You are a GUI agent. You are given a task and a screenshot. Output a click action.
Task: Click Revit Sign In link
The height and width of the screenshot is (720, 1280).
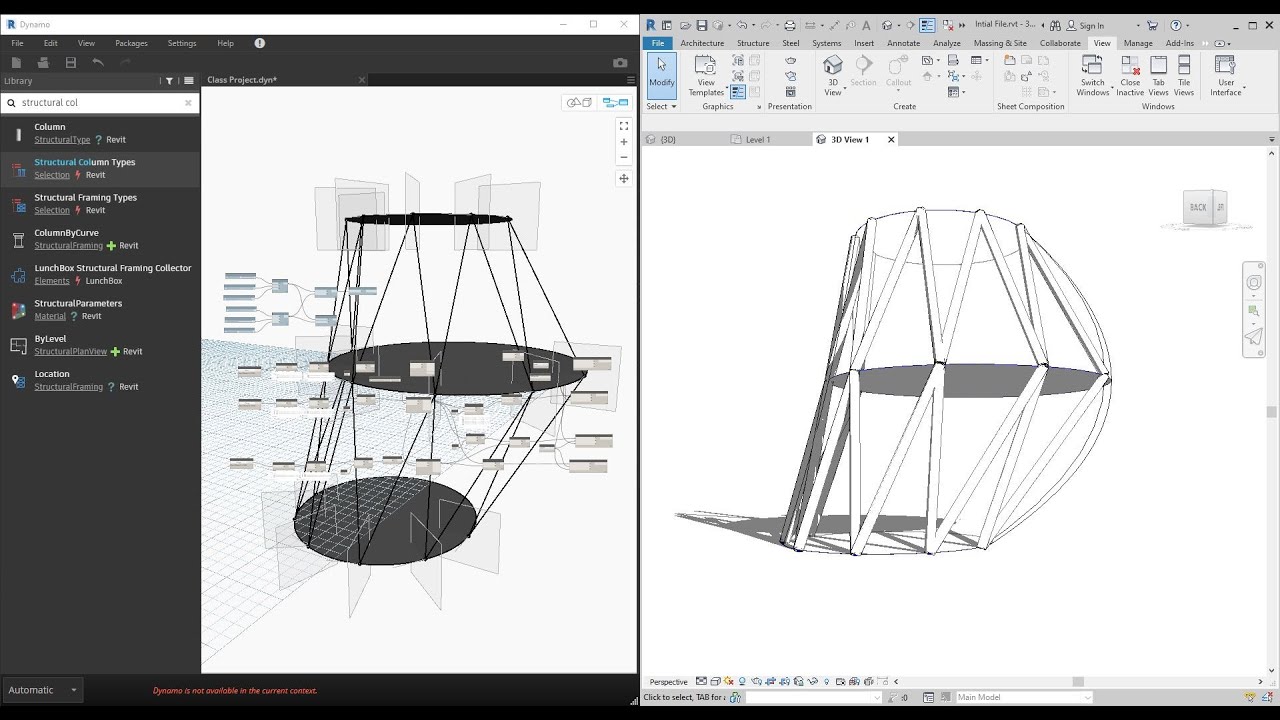(x=1092, y=26)
